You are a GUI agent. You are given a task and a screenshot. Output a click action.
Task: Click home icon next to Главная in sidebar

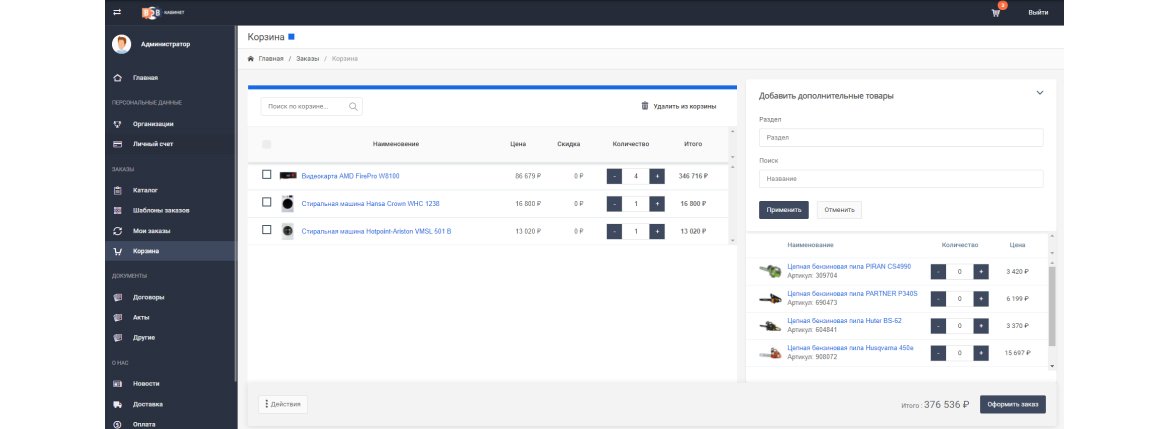[117, 78]
